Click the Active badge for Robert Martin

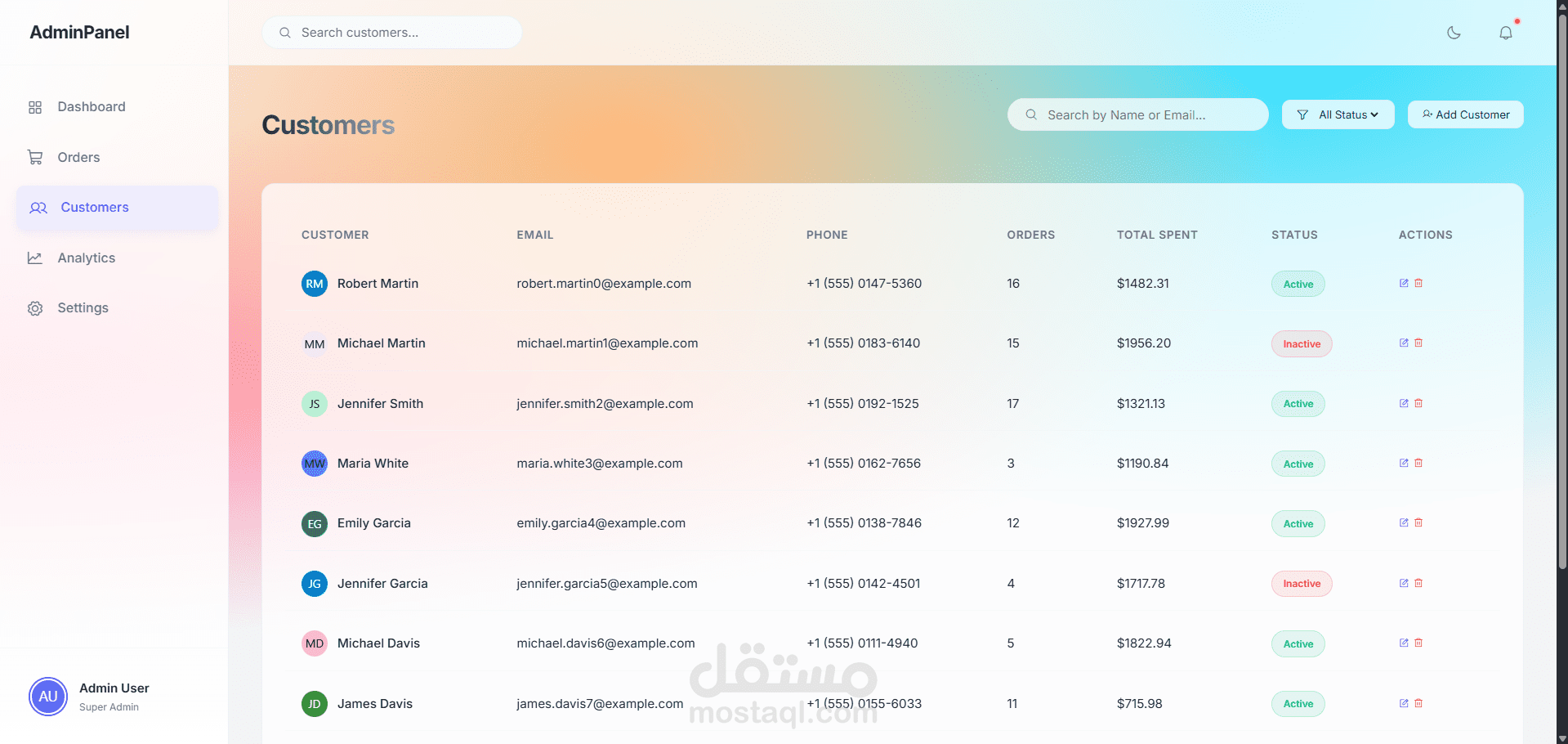click(x=1298, y=284)
